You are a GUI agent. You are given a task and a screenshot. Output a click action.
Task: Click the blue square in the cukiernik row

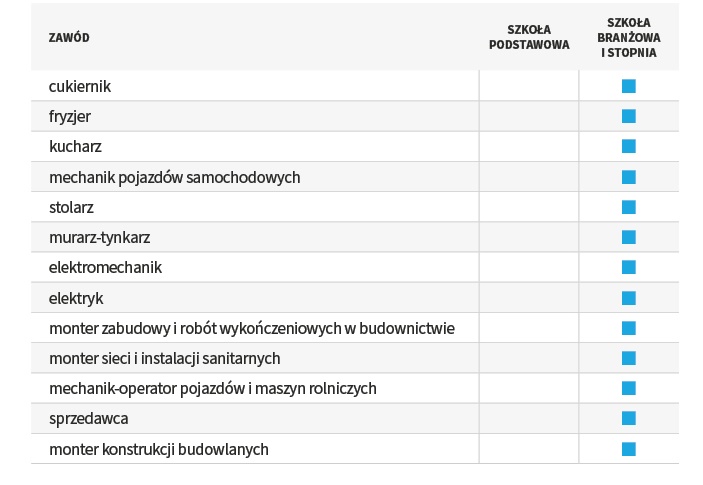click(629, 86)
